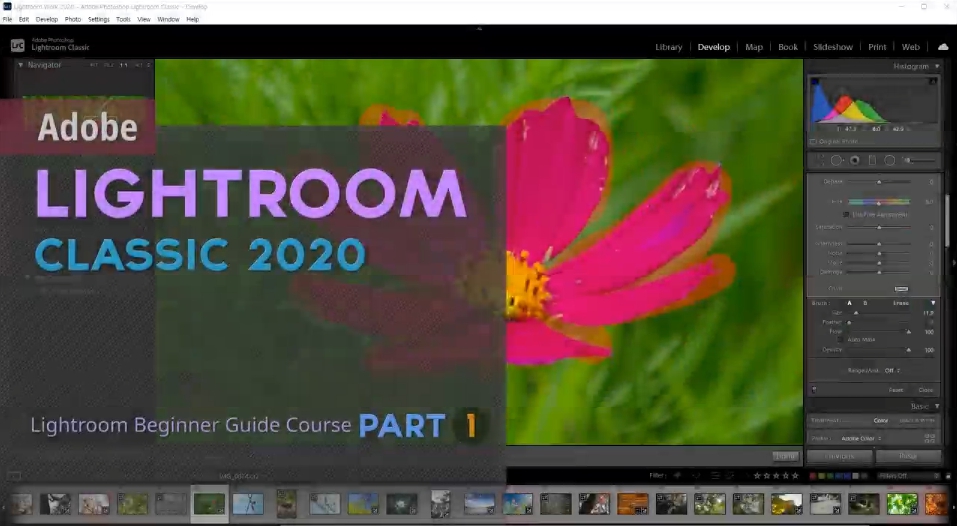Image resolution: width=957 pixels, height=526 pixels.
Task: Filter by yellow color label
Action: pos(822,475)
